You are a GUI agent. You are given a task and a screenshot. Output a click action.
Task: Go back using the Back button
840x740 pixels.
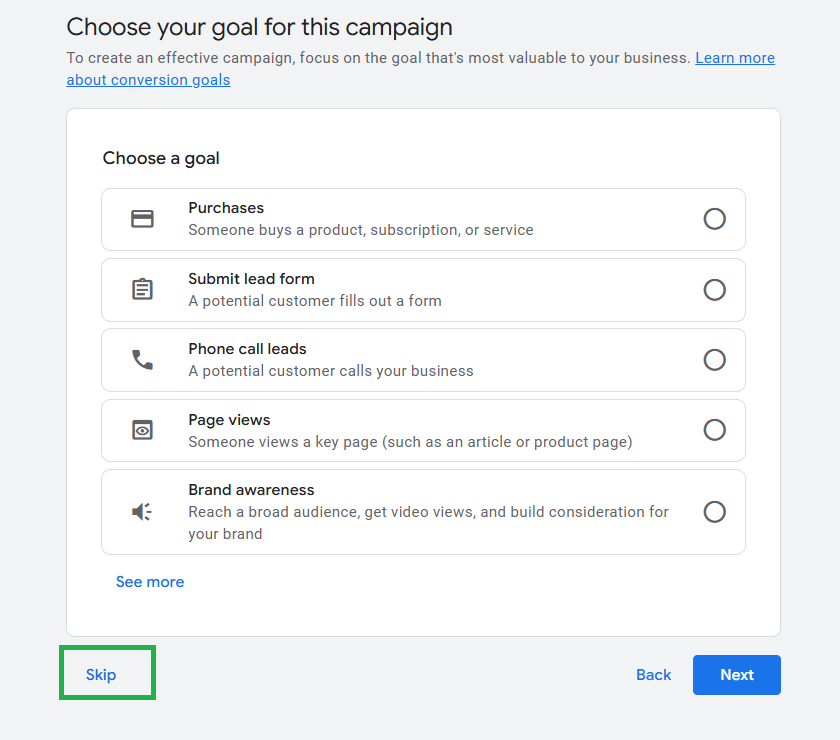tap(653, 675)
